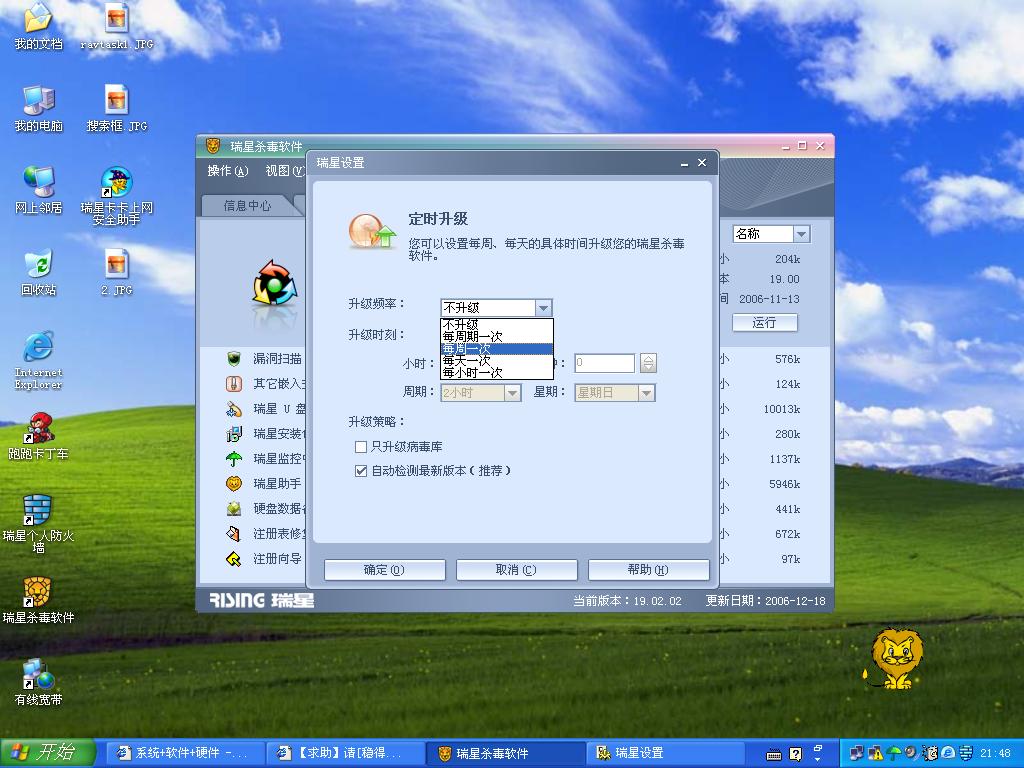The height and width of the screenshot is (768, 1024).
Task: Uncheck 自动检测最新版本(推荐) checkbox
Action: 360,471
